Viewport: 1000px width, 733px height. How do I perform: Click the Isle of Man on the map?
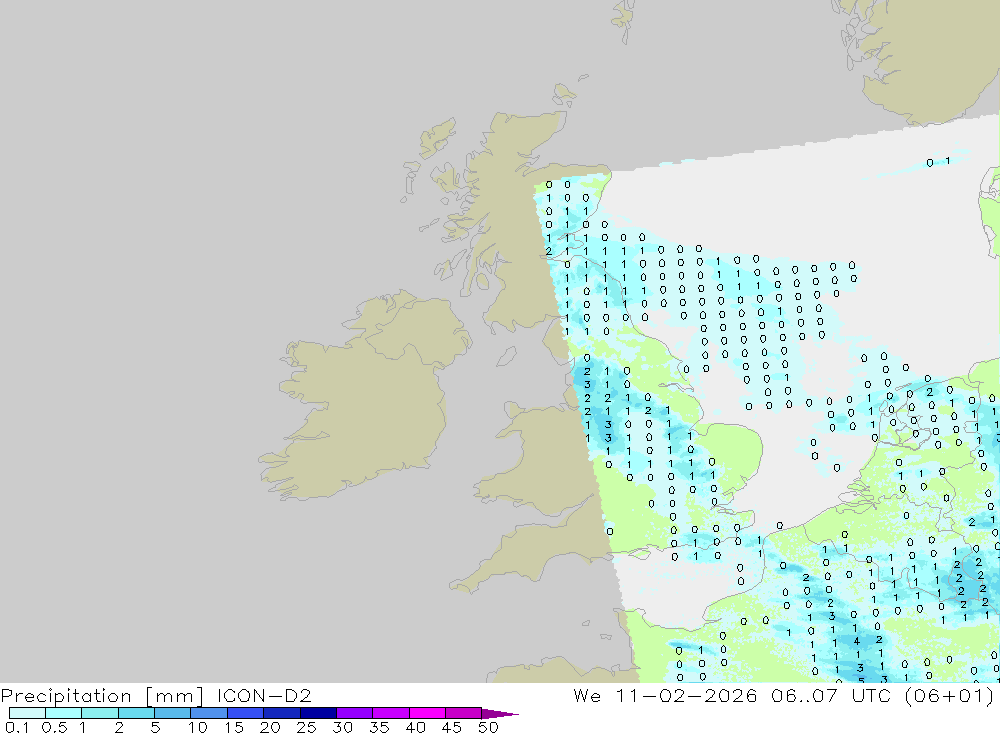pyautogui.click(x=506, y=356)
